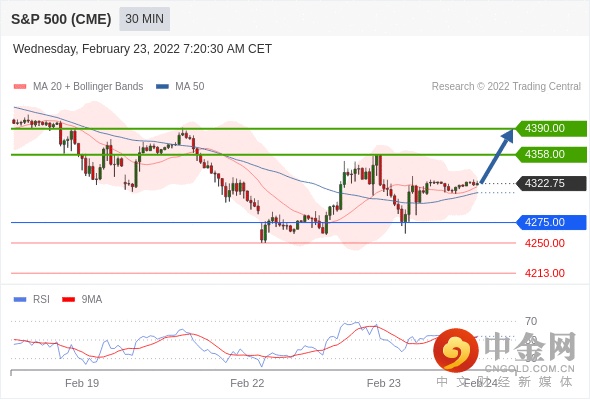The width and height of the screenshot is (590, 400).
Task: Click the Feb 19 date axis label
Action: point(82,383)
